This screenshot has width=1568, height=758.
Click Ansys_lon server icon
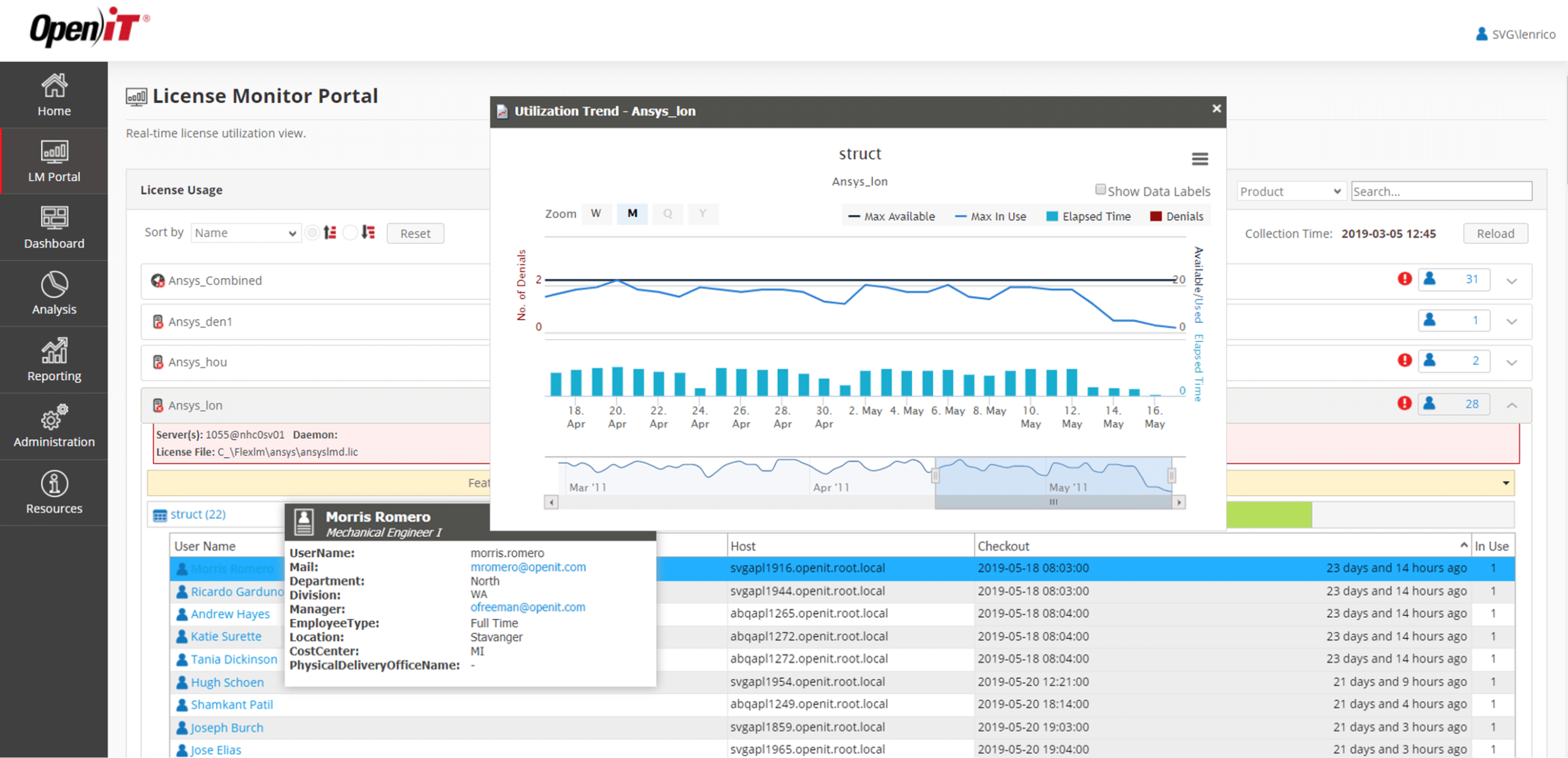[x=158, y=405]
